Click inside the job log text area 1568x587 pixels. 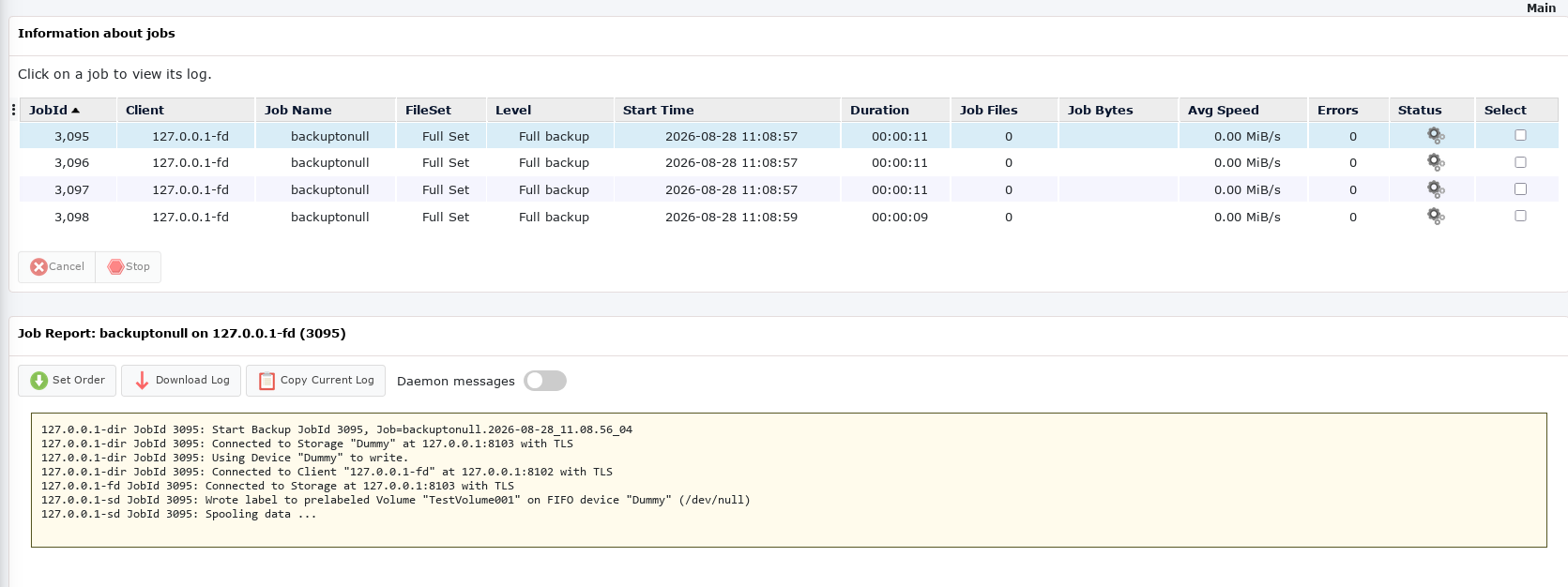788,480
